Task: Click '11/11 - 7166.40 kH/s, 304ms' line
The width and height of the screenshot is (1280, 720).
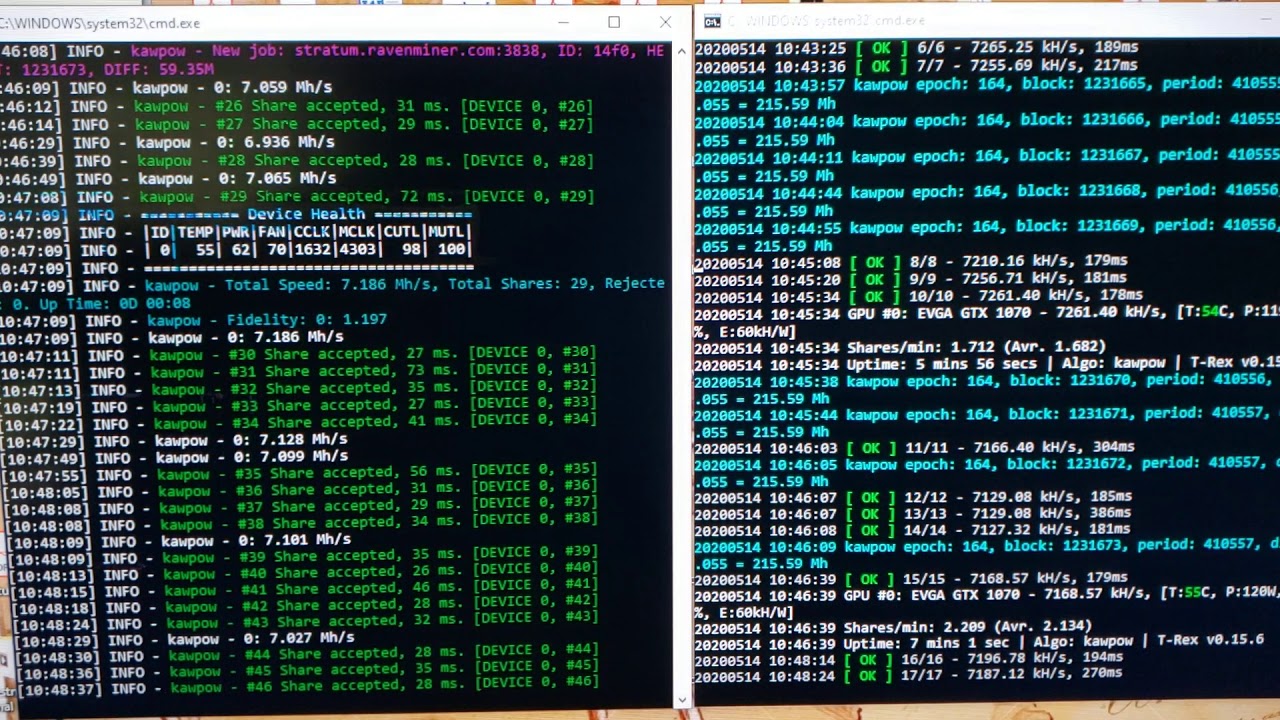Action: point(915,449)
